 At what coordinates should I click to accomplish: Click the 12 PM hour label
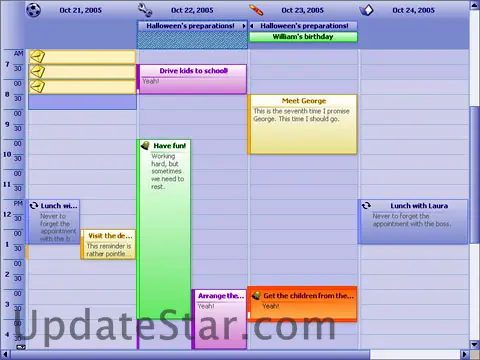7,214
